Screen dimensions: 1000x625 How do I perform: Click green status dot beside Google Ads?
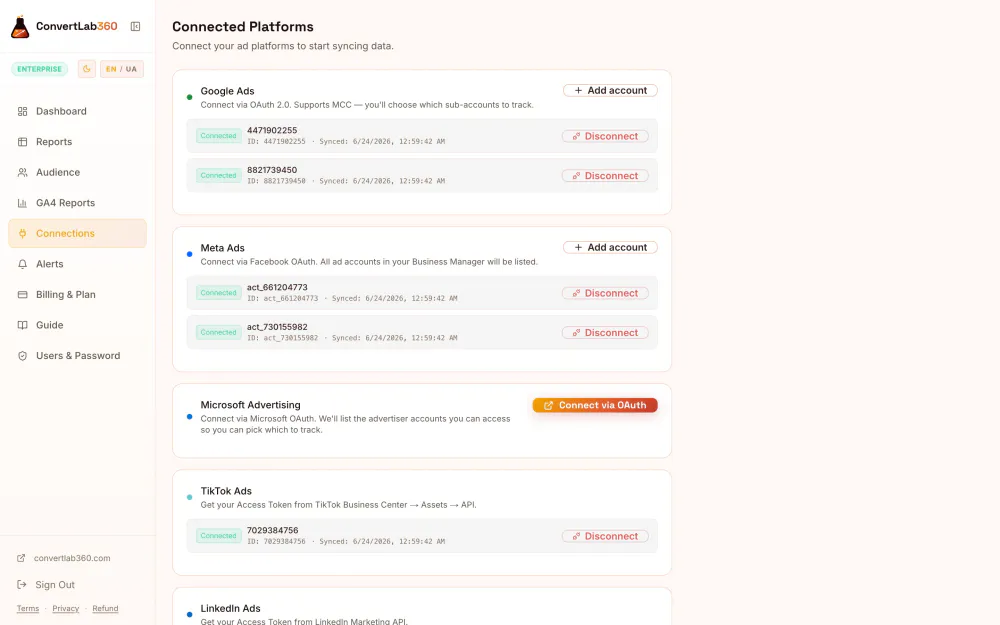[x=189, y=98]
